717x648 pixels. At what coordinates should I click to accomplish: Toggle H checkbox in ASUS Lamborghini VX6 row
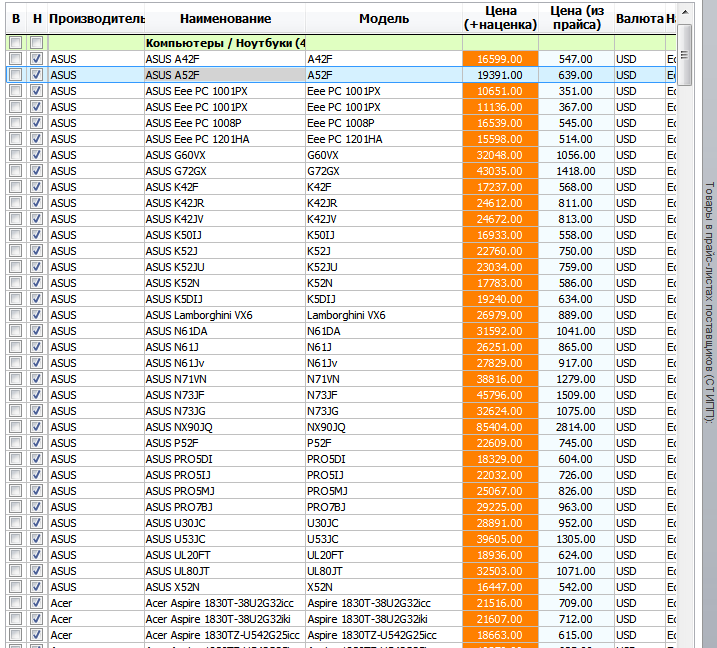tap(37, 315)
